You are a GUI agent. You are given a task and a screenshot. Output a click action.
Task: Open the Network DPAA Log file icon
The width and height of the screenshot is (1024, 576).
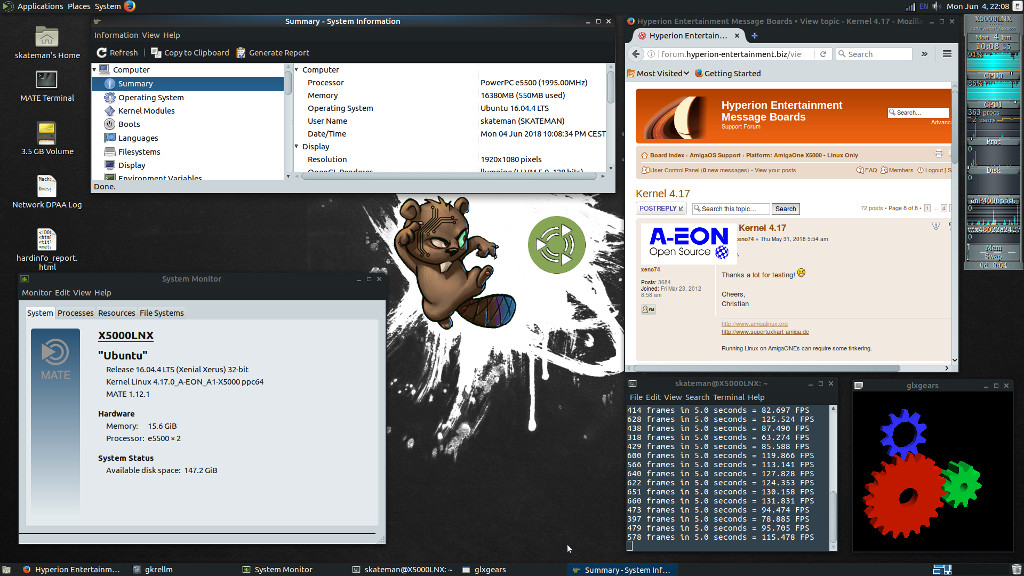tap(46, 186)
